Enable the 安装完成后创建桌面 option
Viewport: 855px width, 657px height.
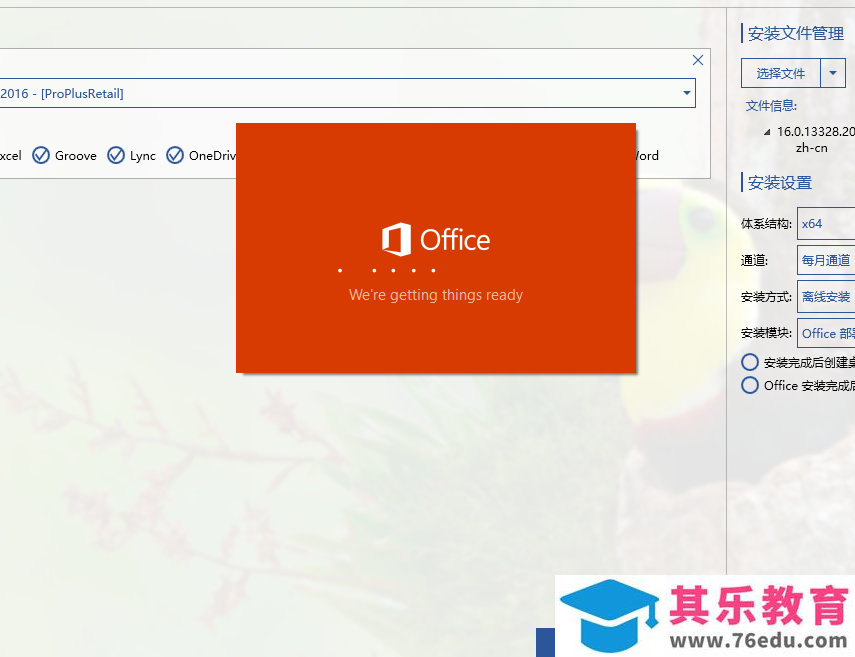tap(750, 362)
